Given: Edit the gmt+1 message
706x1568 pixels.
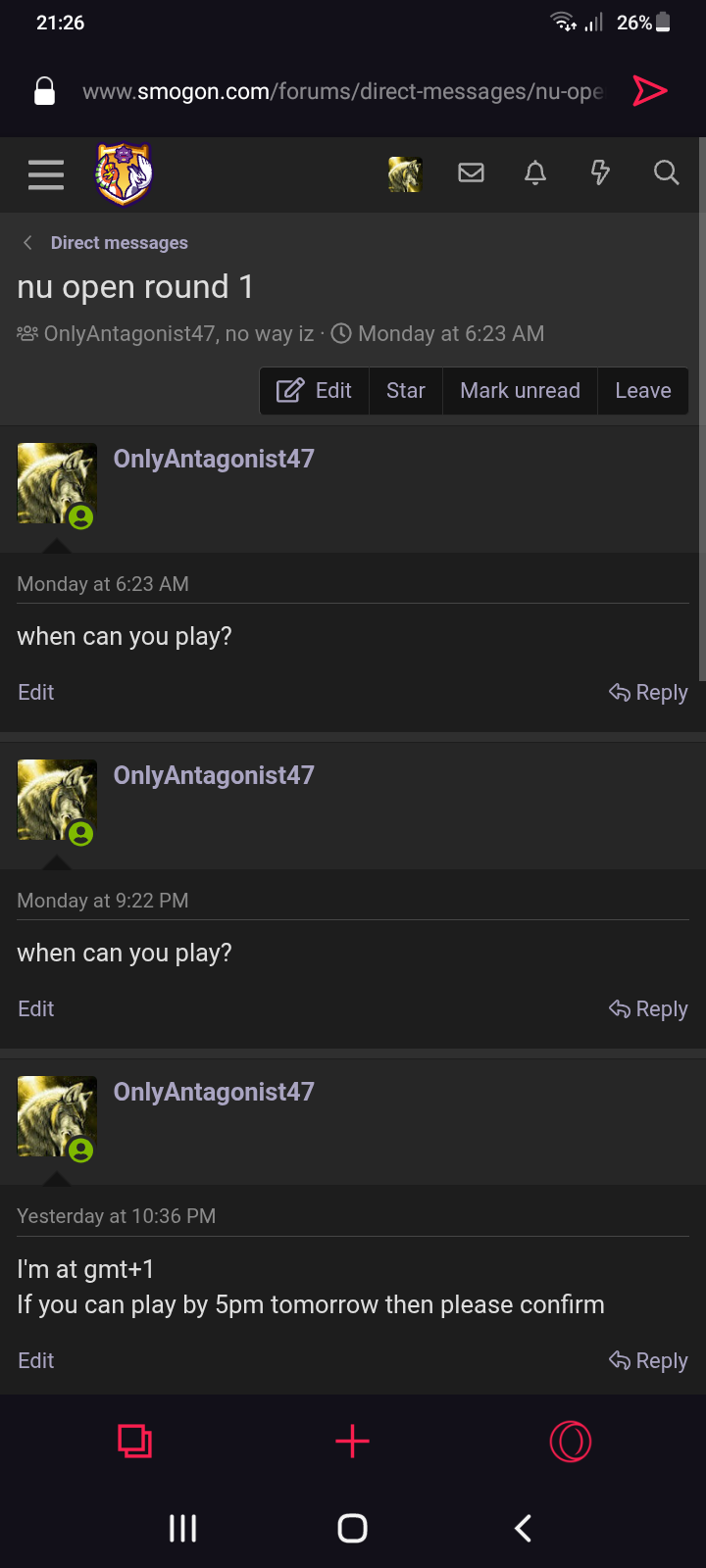Looking at the screenshot, I should (36, 1361).
